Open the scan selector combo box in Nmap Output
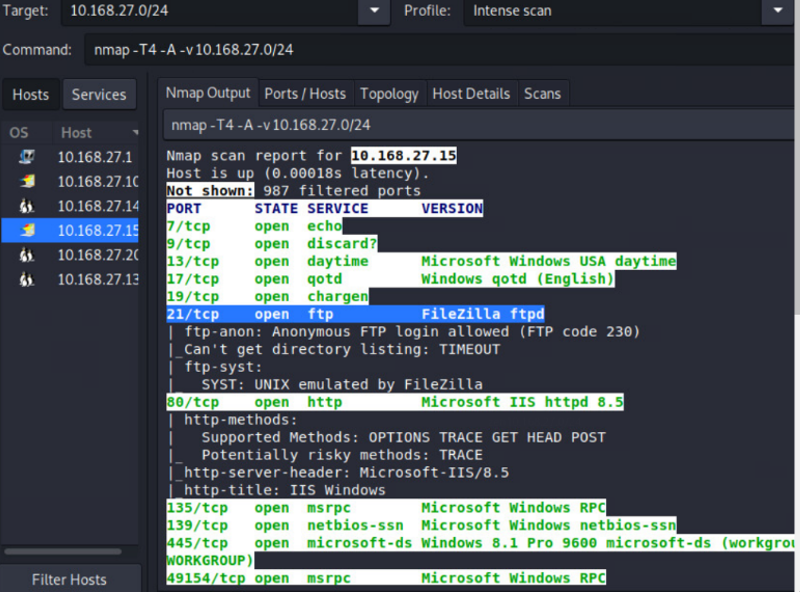 (x=479, y=125)
